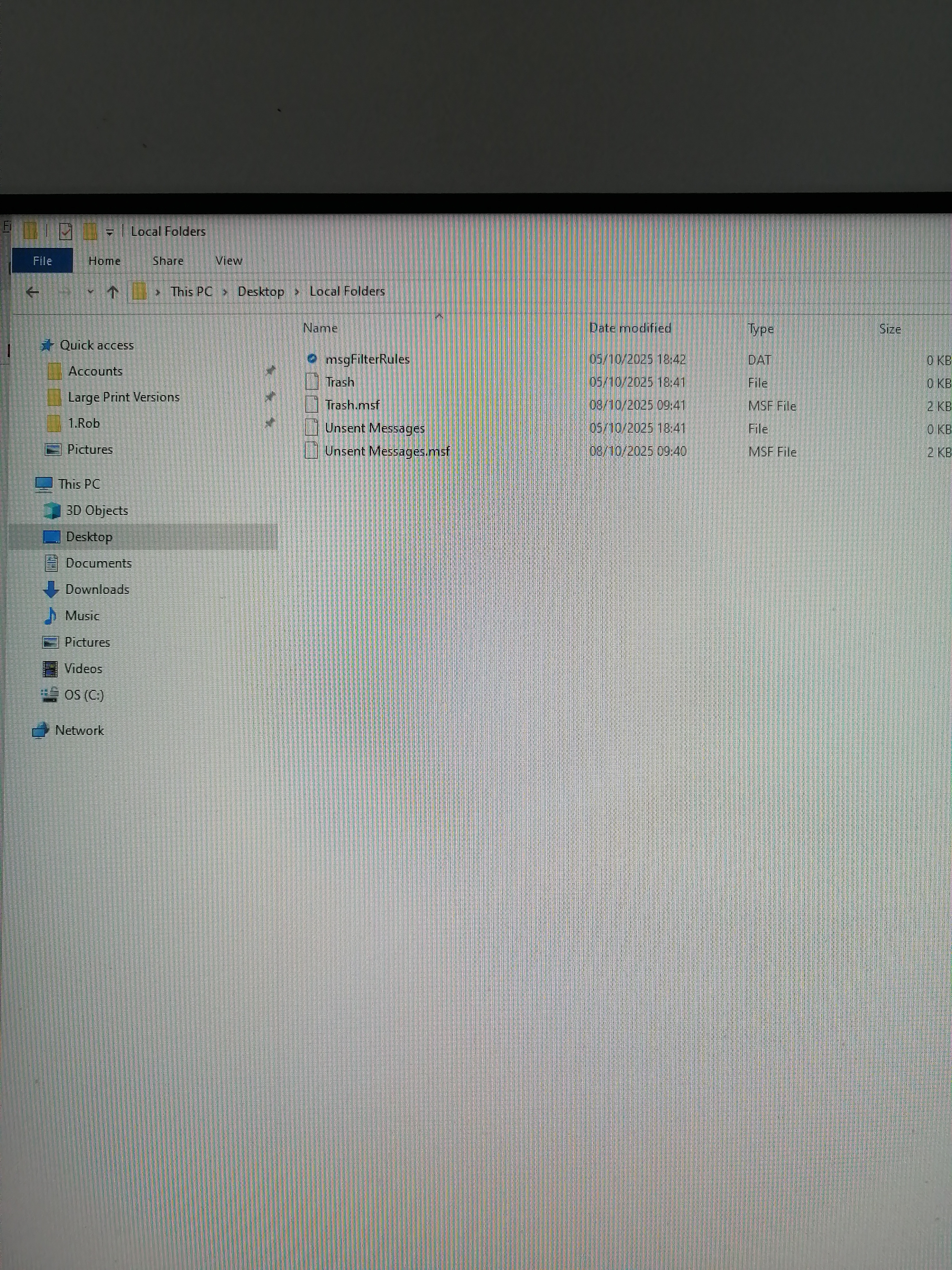Open the OS (C:) drive in sidebar
The image size is (952, 1270).
[x=84, y=695]
